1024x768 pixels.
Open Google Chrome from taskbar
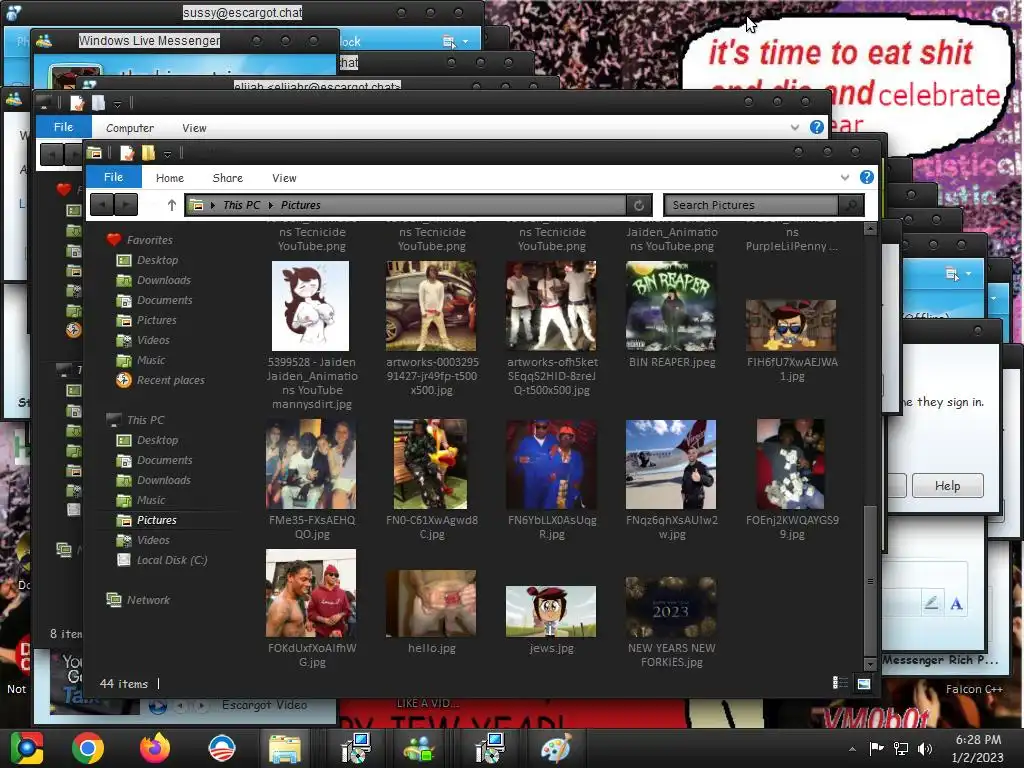click(88, 748)
